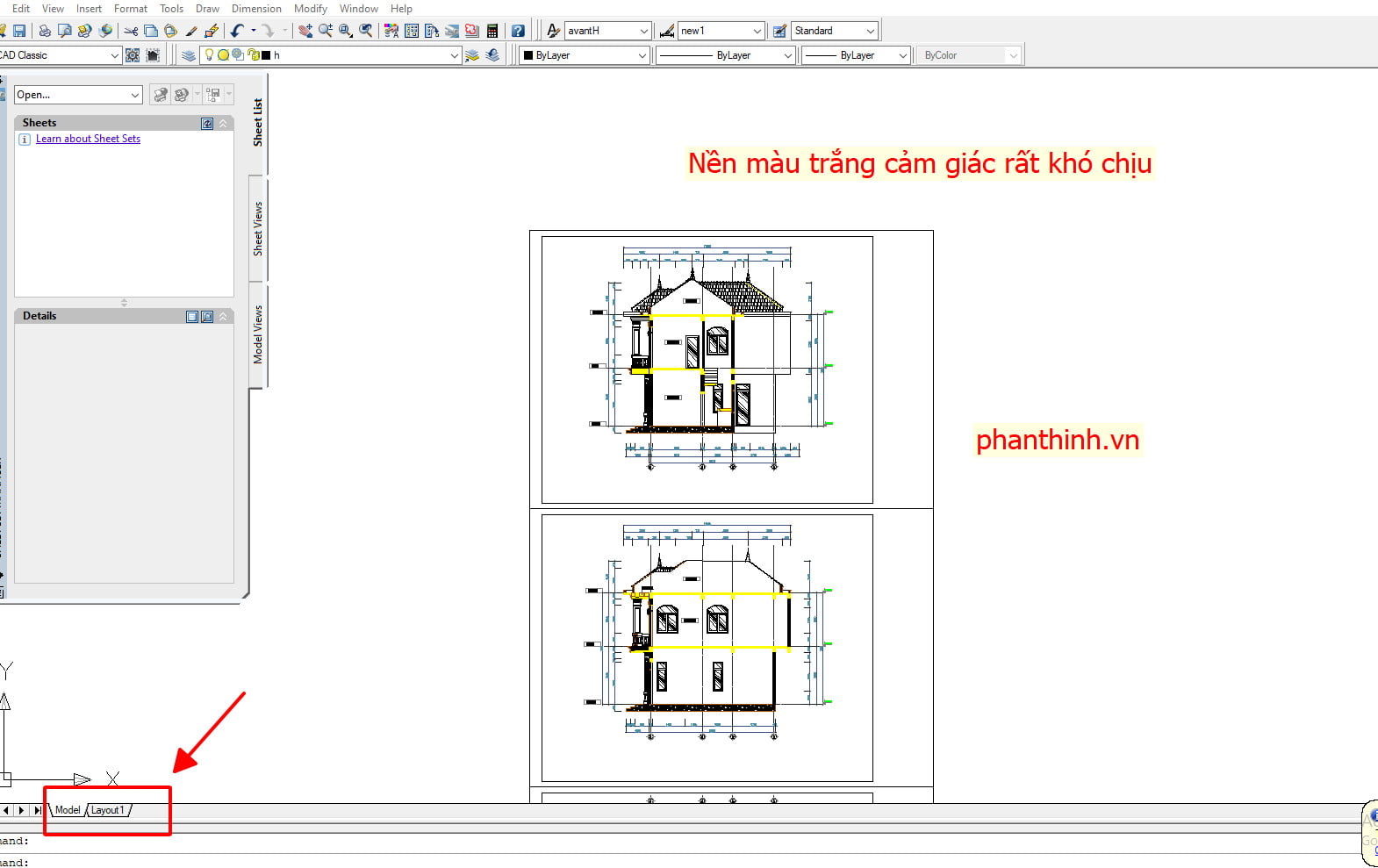Click the Publish to DWF button in the sheet panel
The height and width of the screenshot is (868, 1378).
pyautogui.click(x=161, y=95)
